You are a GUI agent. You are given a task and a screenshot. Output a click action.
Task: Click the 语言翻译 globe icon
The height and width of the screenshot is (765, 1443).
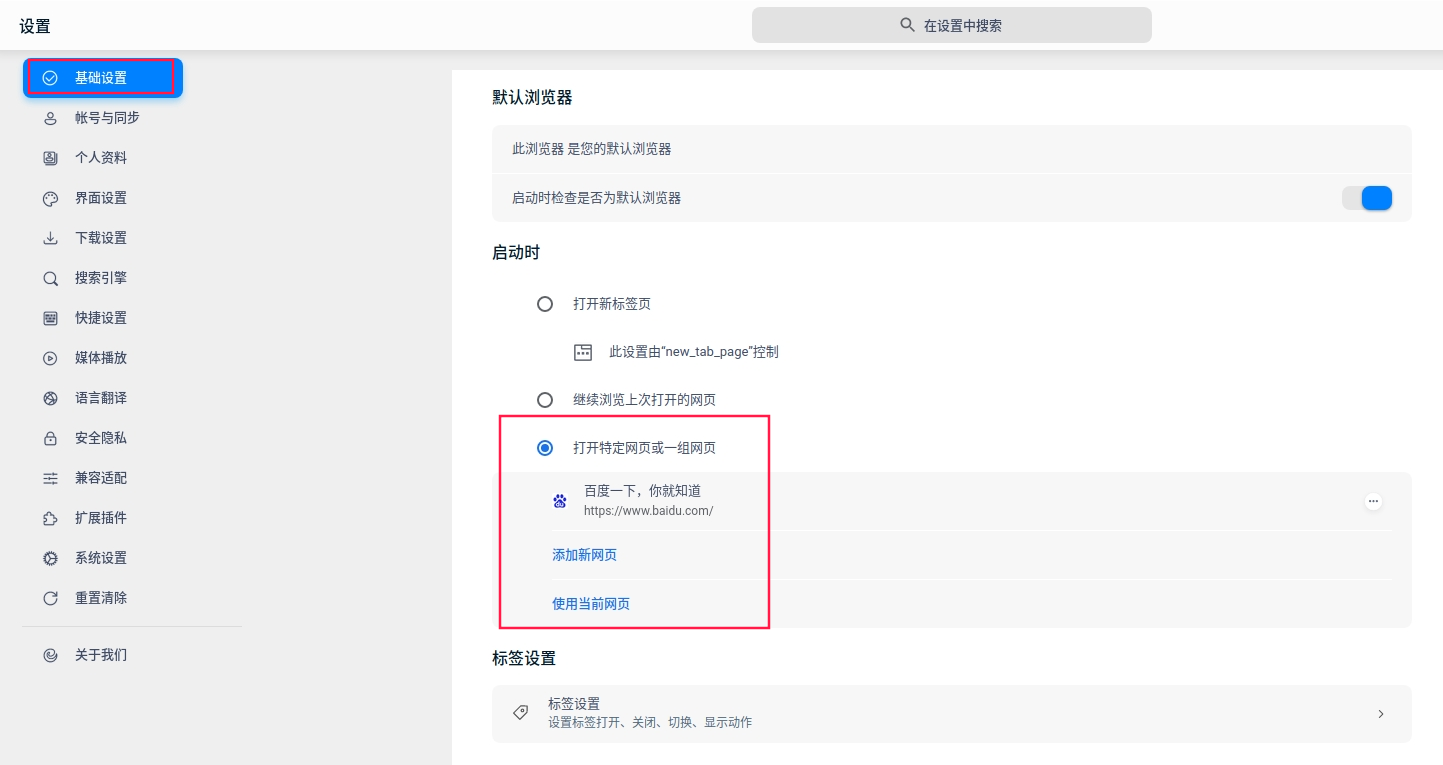[50, 398]
